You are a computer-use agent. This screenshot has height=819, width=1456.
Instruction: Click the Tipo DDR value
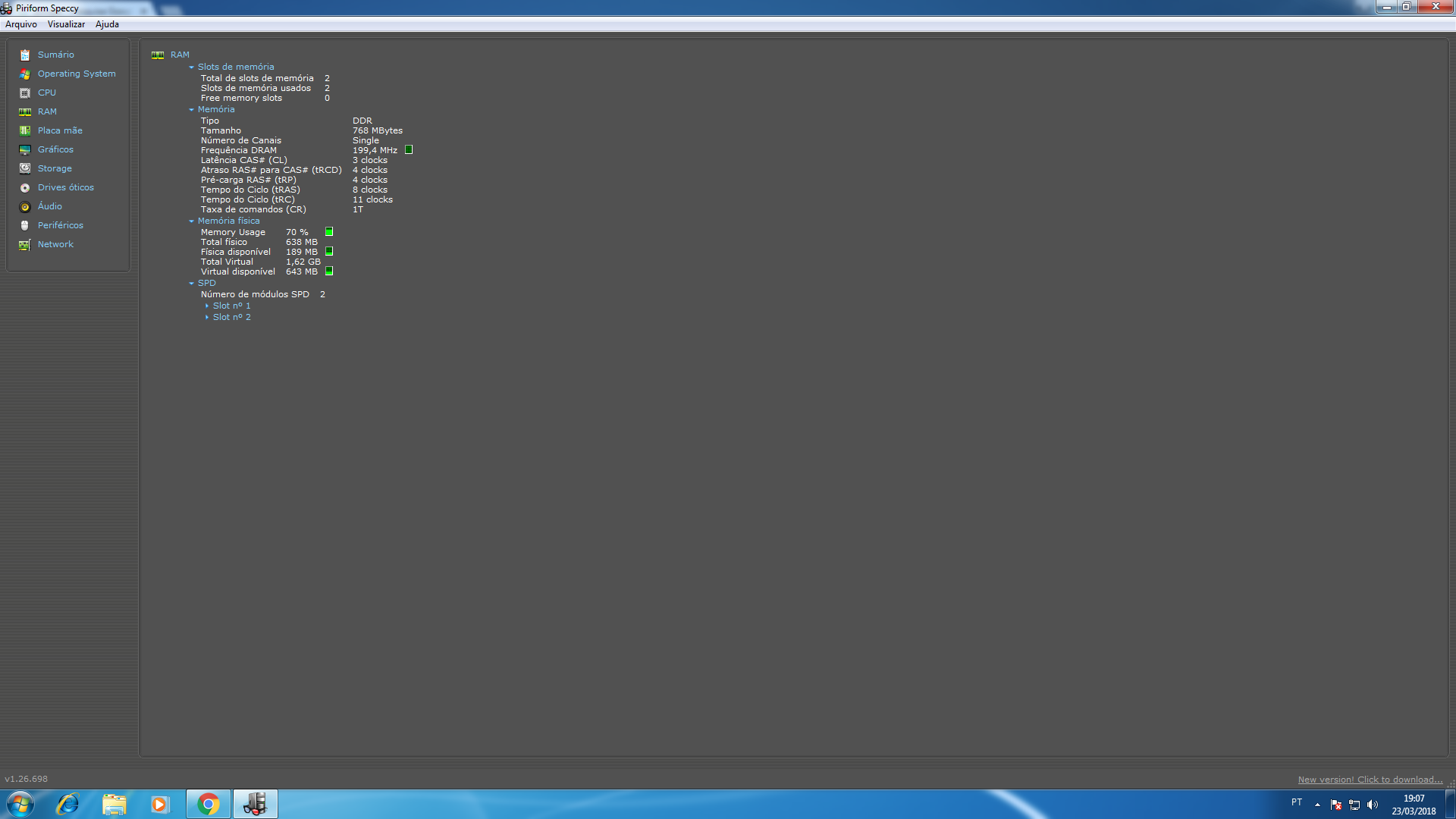362,121
